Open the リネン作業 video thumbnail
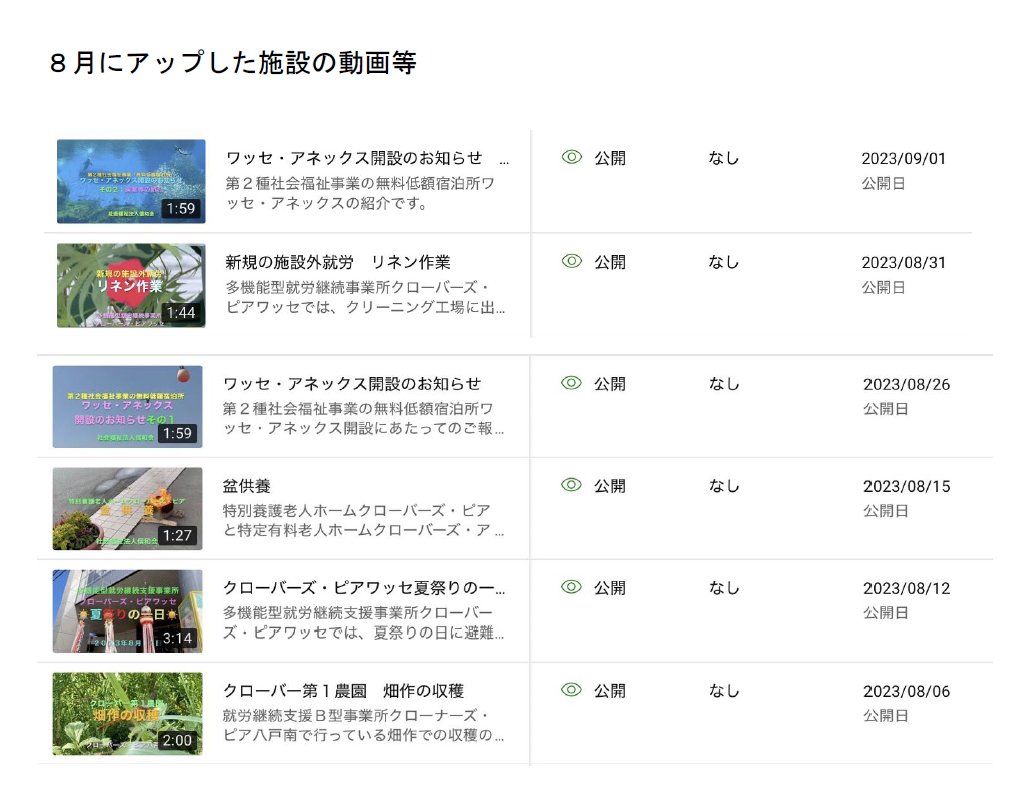 (x=131, y=286)
